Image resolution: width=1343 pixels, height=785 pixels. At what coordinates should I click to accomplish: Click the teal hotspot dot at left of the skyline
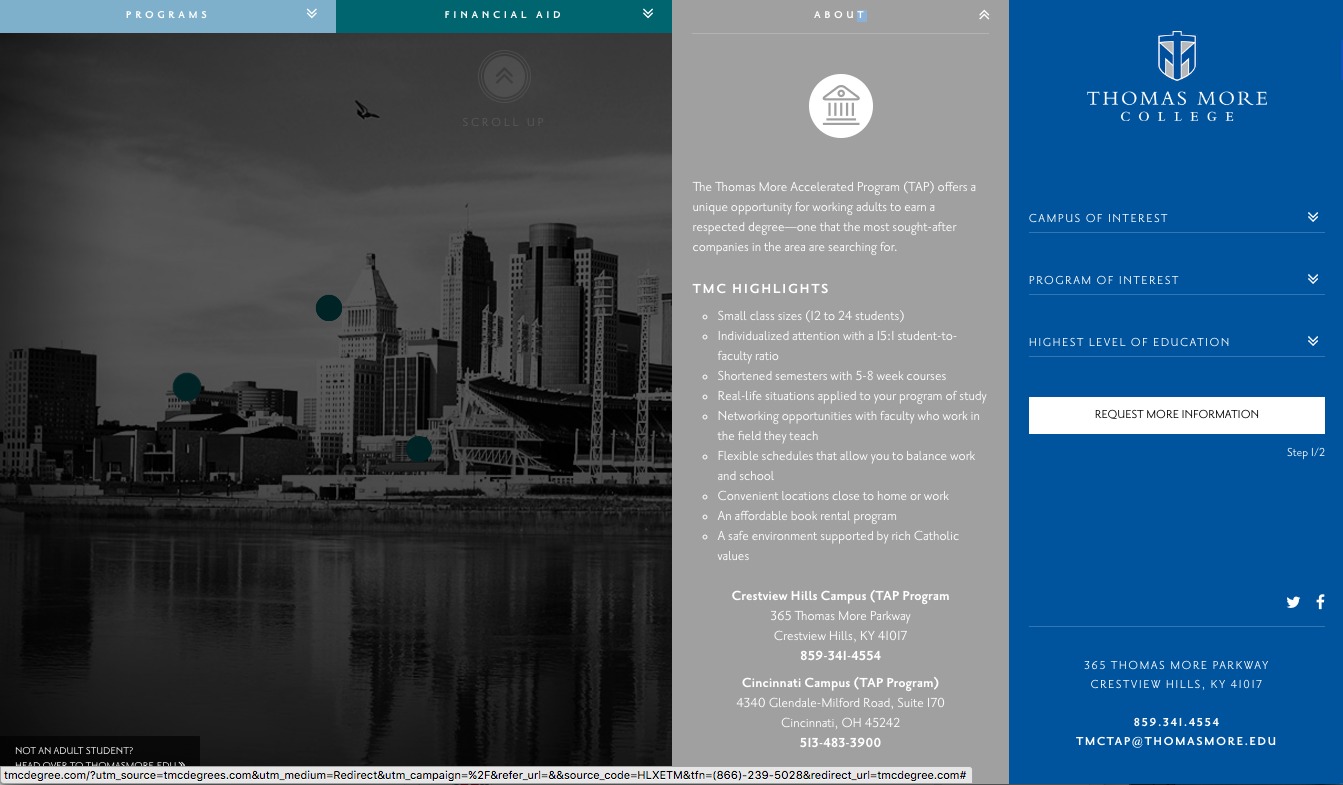(187, 387)
